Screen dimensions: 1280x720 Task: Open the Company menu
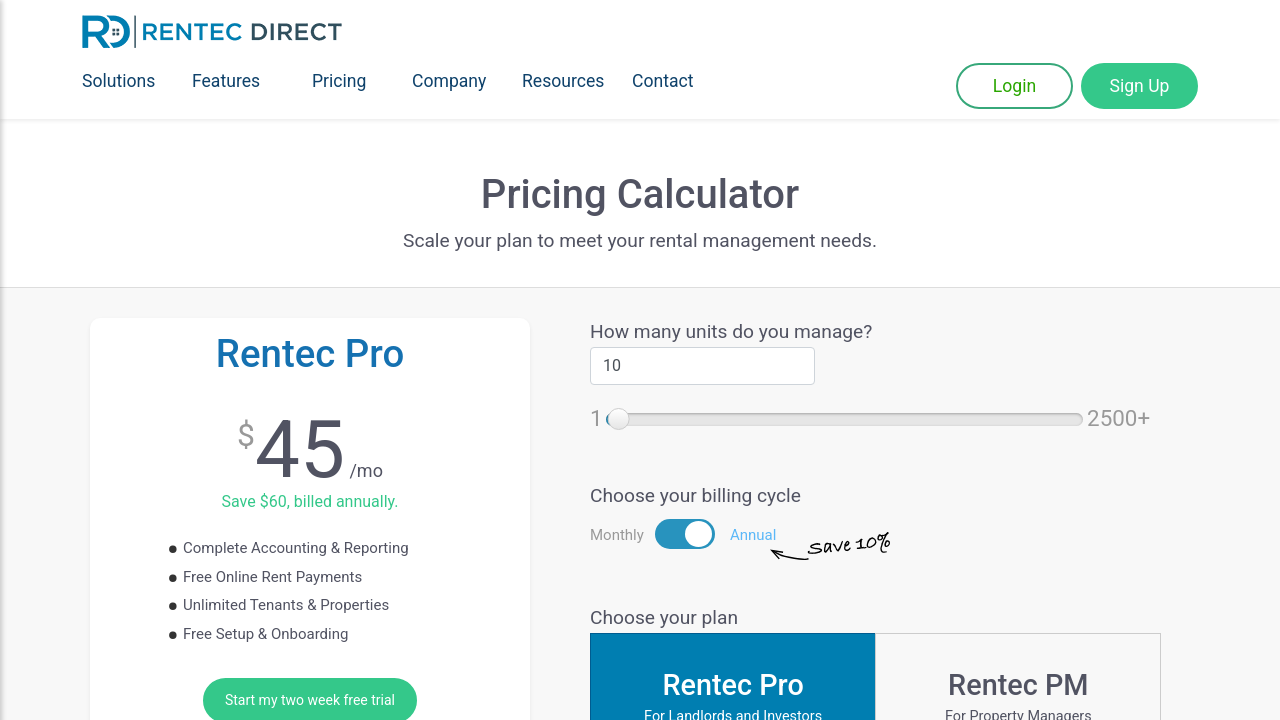coord(449,81)
